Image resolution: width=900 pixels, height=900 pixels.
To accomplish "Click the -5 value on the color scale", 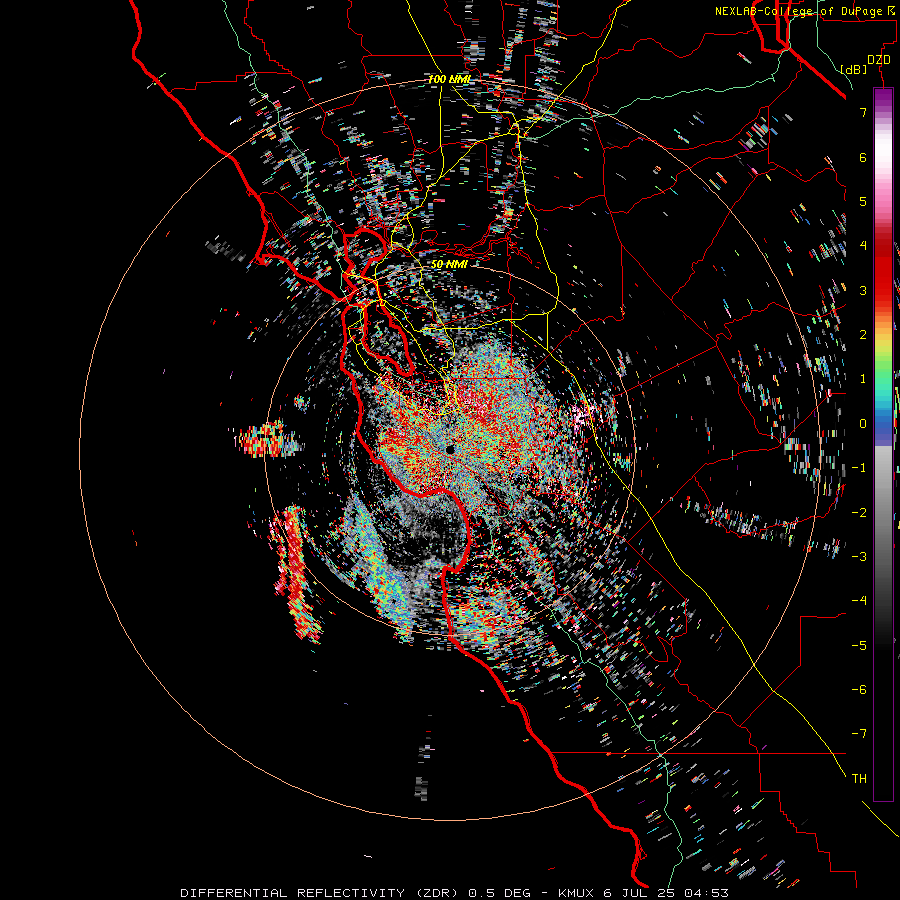I will (x=859, y=646).
